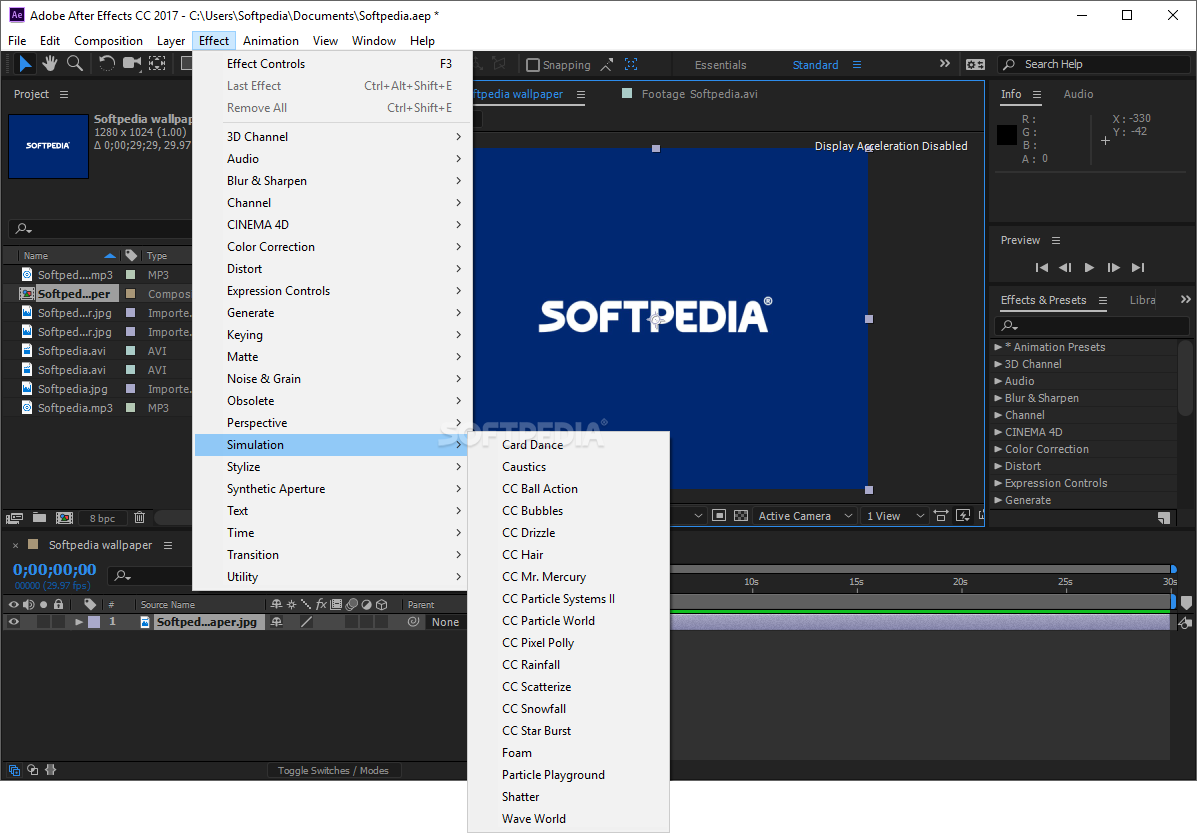
Task: Click the timeline 15s ruler mark
Action: (x=856, y=582)
